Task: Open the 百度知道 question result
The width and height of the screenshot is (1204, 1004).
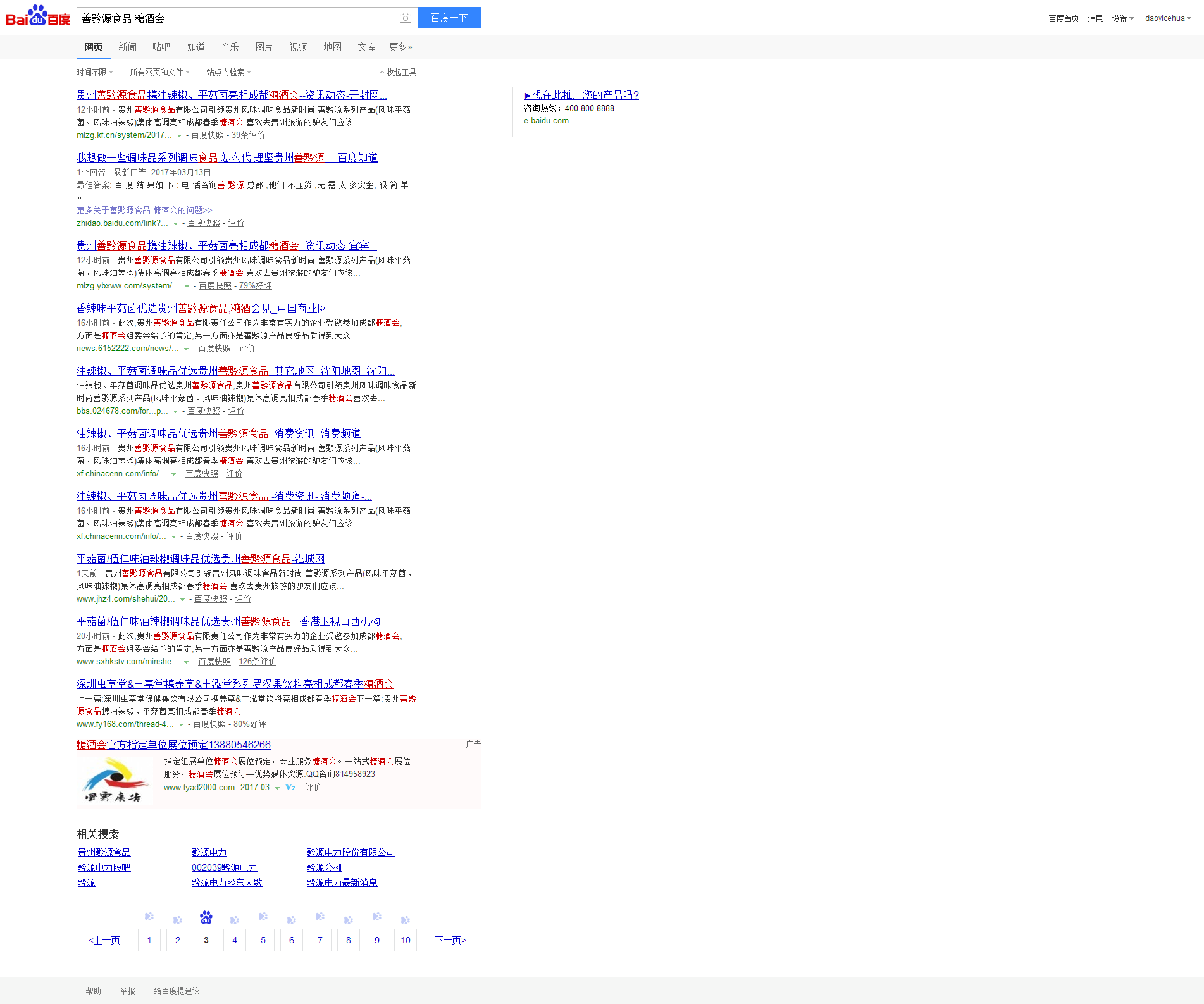Action: click(227, 158)
